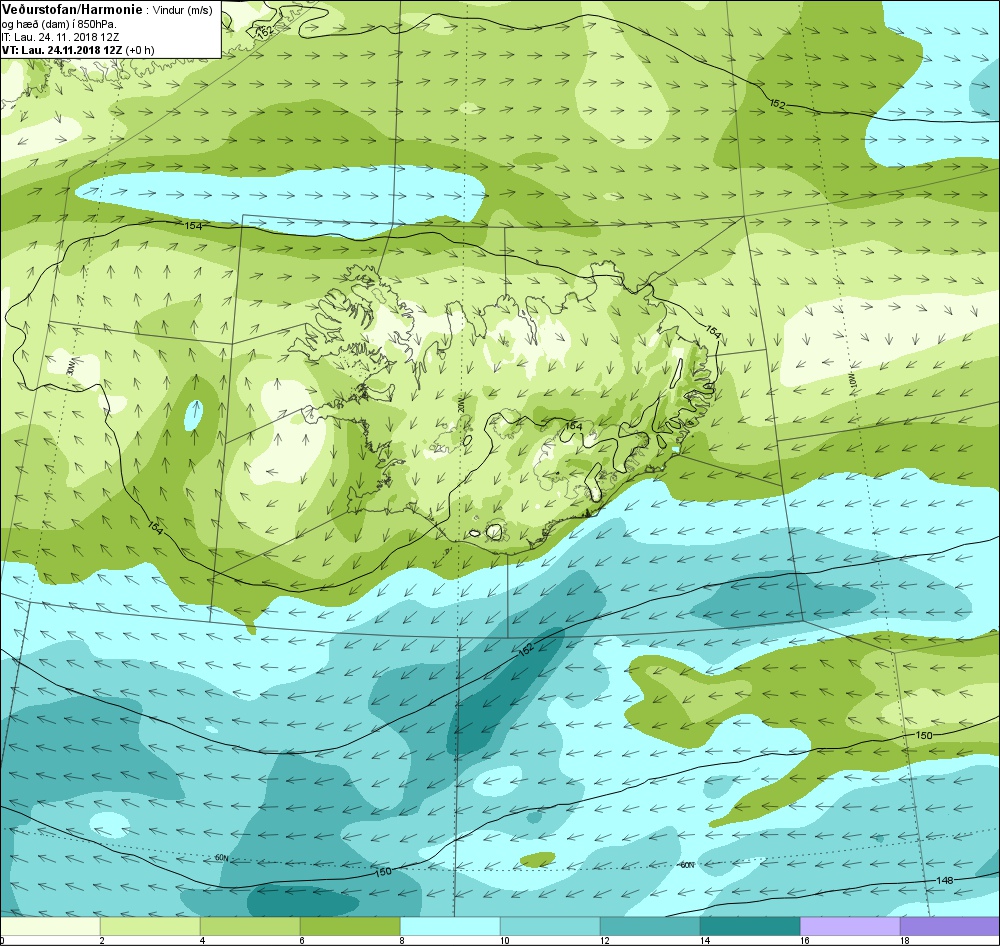Click the 'VT: Lau. 24.11.2018 12Z (+0 h)' line
The image size is (1000, 946).
[x=78, y=50]
